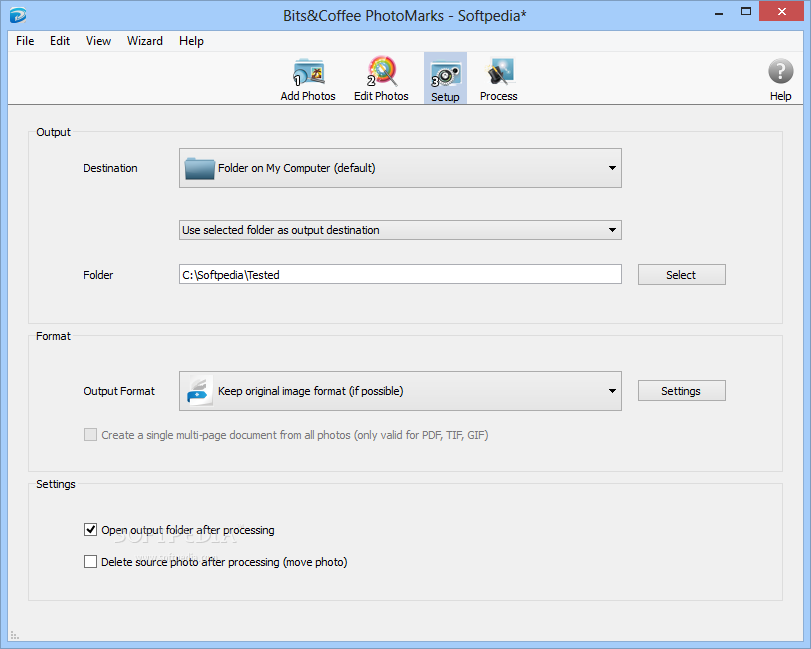Click the resize grip in bottom-left corner
This screenshot has width=811, height=649.
[x=14, y=636]
